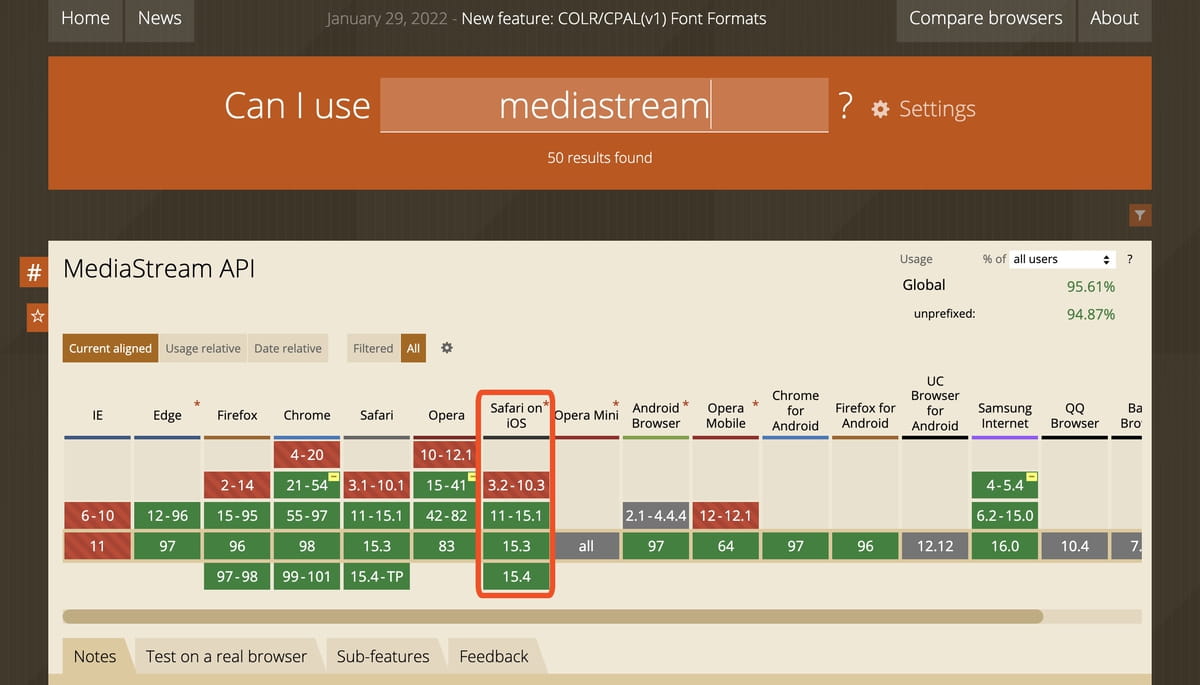The image size is (1200, 685).
Task: Select Firefox 97-98 version cell
Action: [x=237, y=576]
